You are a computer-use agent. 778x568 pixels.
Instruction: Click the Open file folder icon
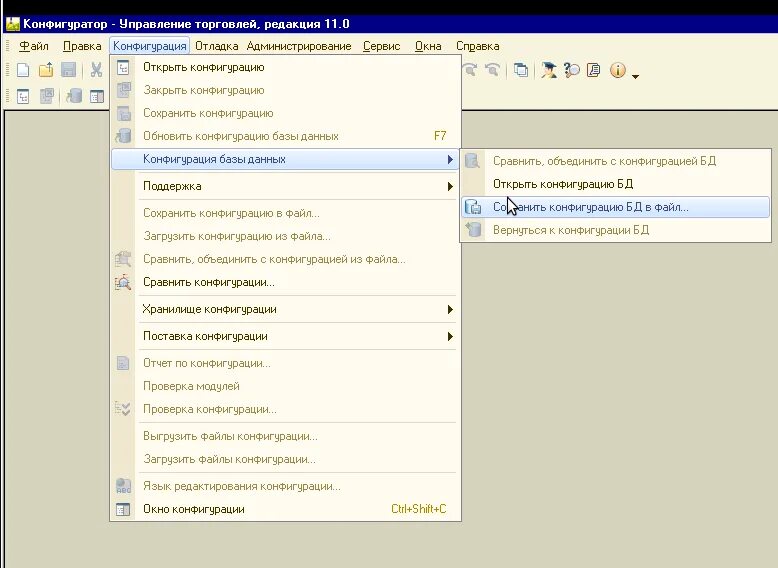tap(46, 70)
